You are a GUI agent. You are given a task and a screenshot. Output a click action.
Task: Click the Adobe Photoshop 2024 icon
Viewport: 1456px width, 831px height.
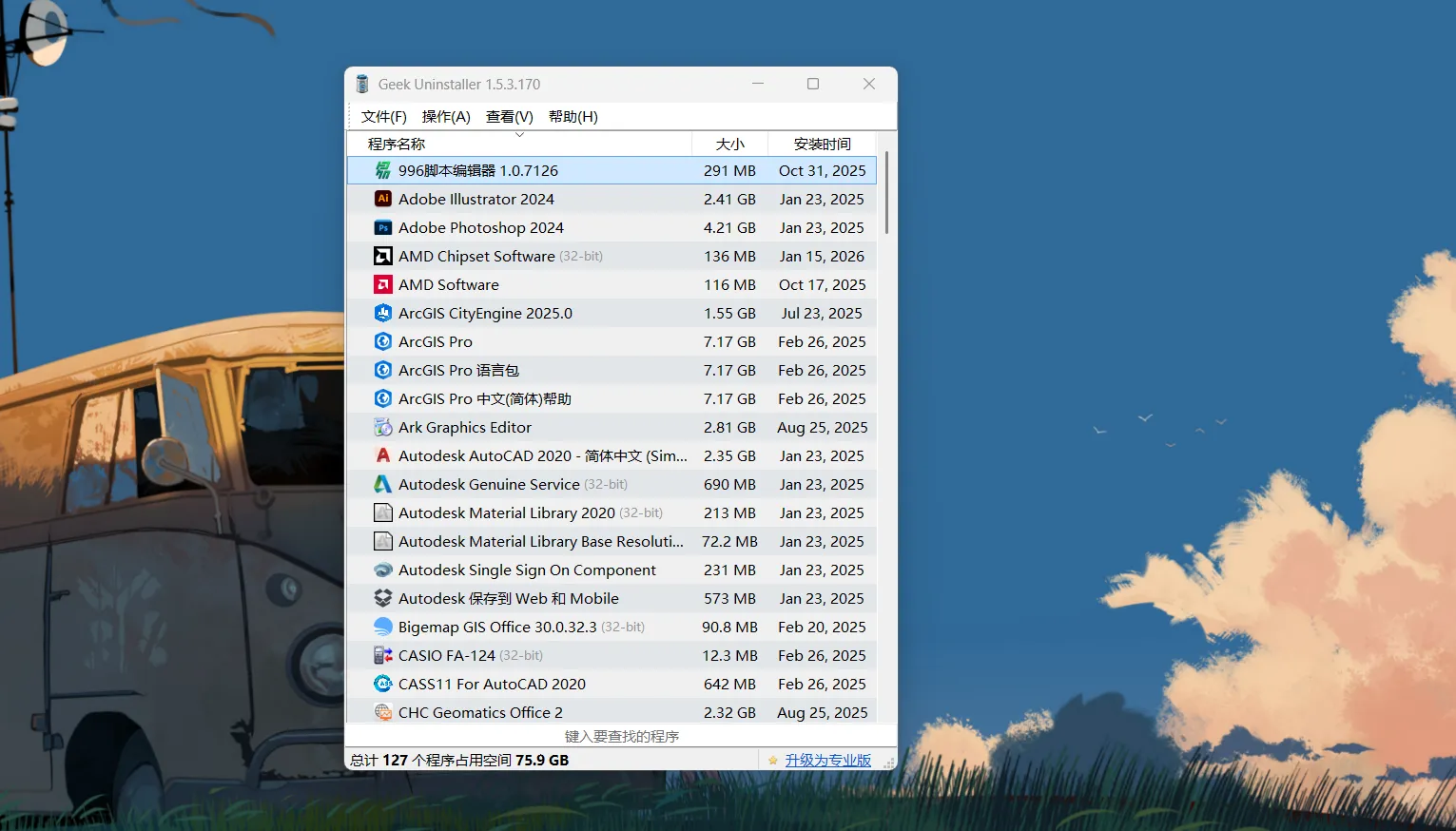coord(383,227)
